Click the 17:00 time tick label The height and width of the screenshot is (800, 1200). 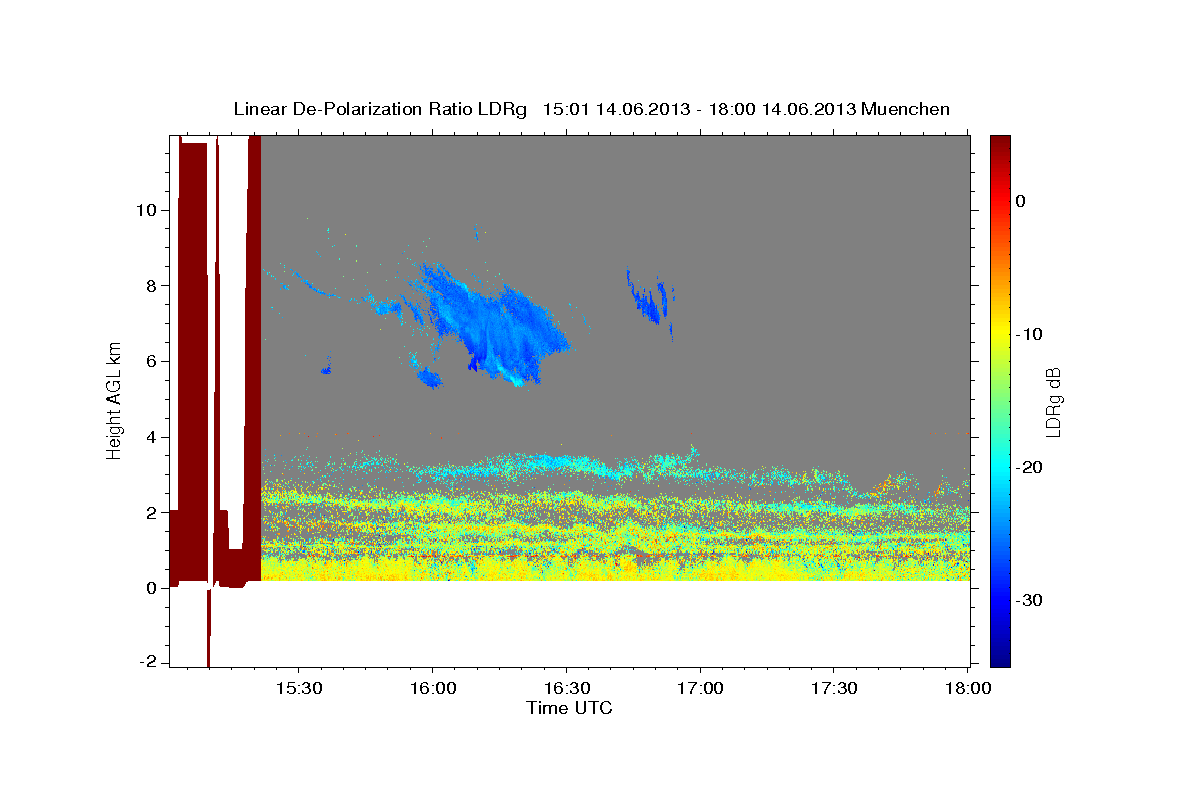(700, 688)
